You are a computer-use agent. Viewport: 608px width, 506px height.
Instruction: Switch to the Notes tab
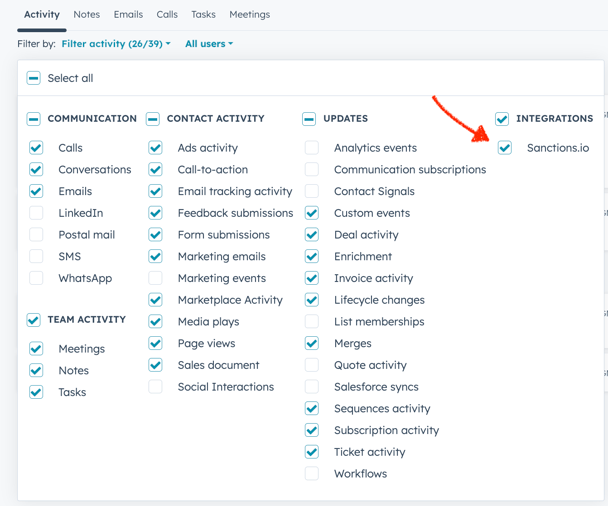[86, 15]
